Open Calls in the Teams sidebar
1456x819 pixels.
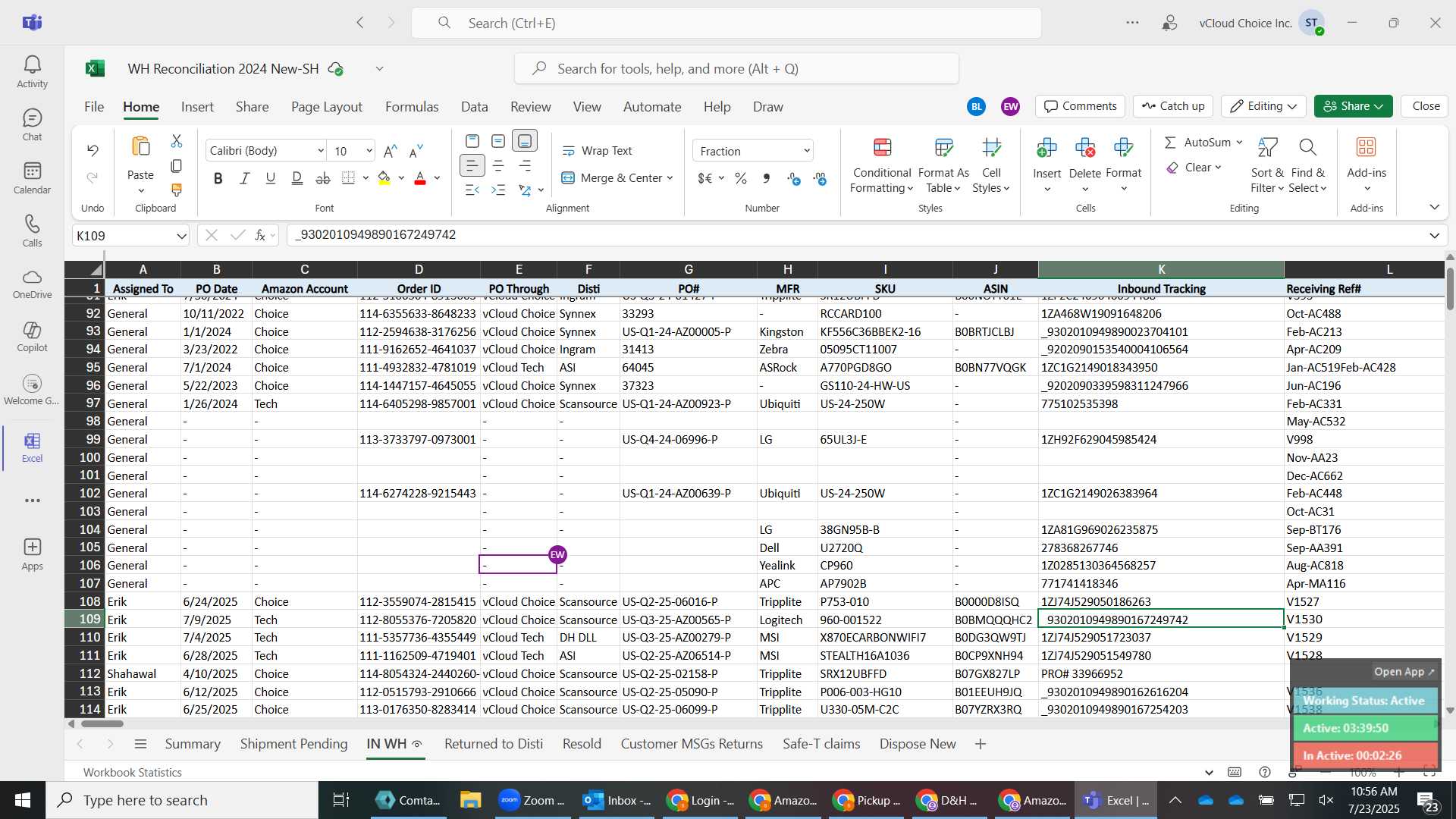click(x=32, y=231)
